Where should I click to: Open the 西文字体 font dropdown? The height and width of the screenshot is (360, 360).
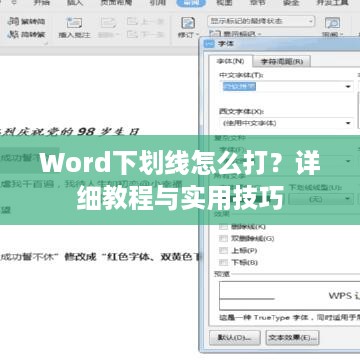click(x=348, y=123)
